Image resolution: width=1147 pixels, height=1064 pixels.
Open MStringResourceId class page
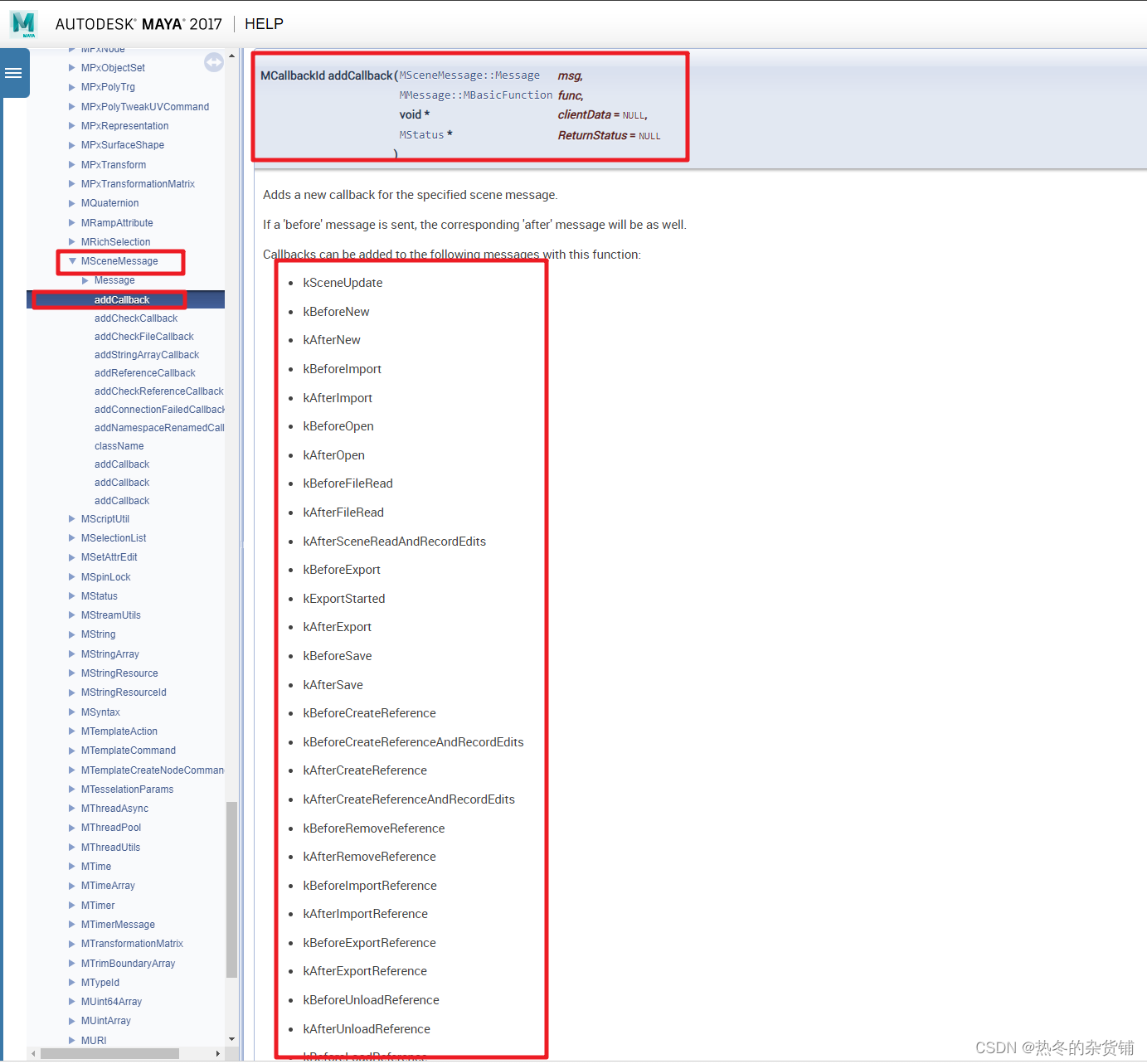click(124, 692)
